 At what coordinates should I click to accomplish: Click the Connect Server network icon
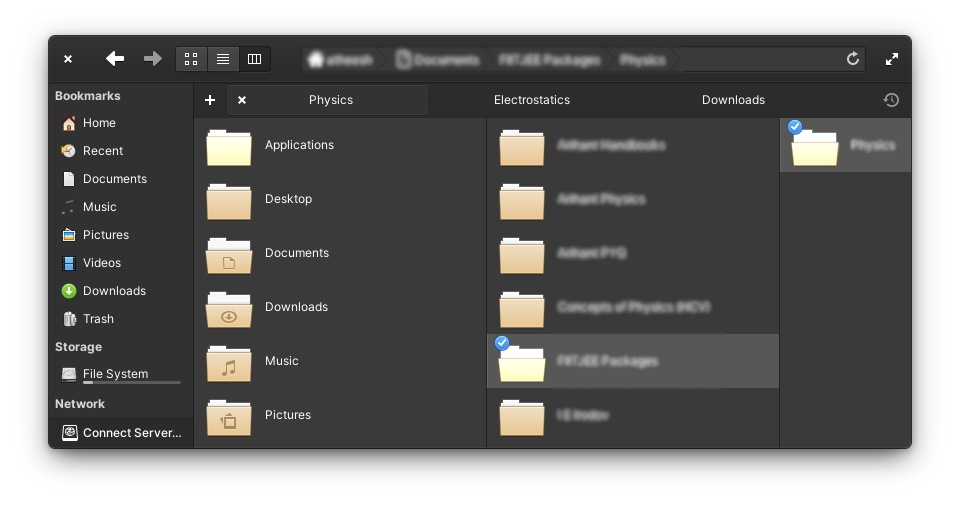(69, 433)
